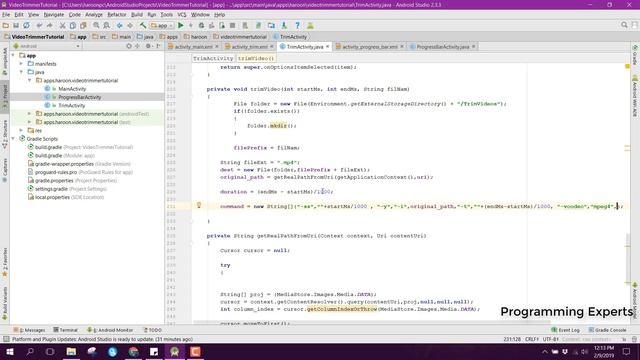Screen dimensions: 640x360
Task: Click the Sync Project with Gradle icon
Action: [258, 25]
